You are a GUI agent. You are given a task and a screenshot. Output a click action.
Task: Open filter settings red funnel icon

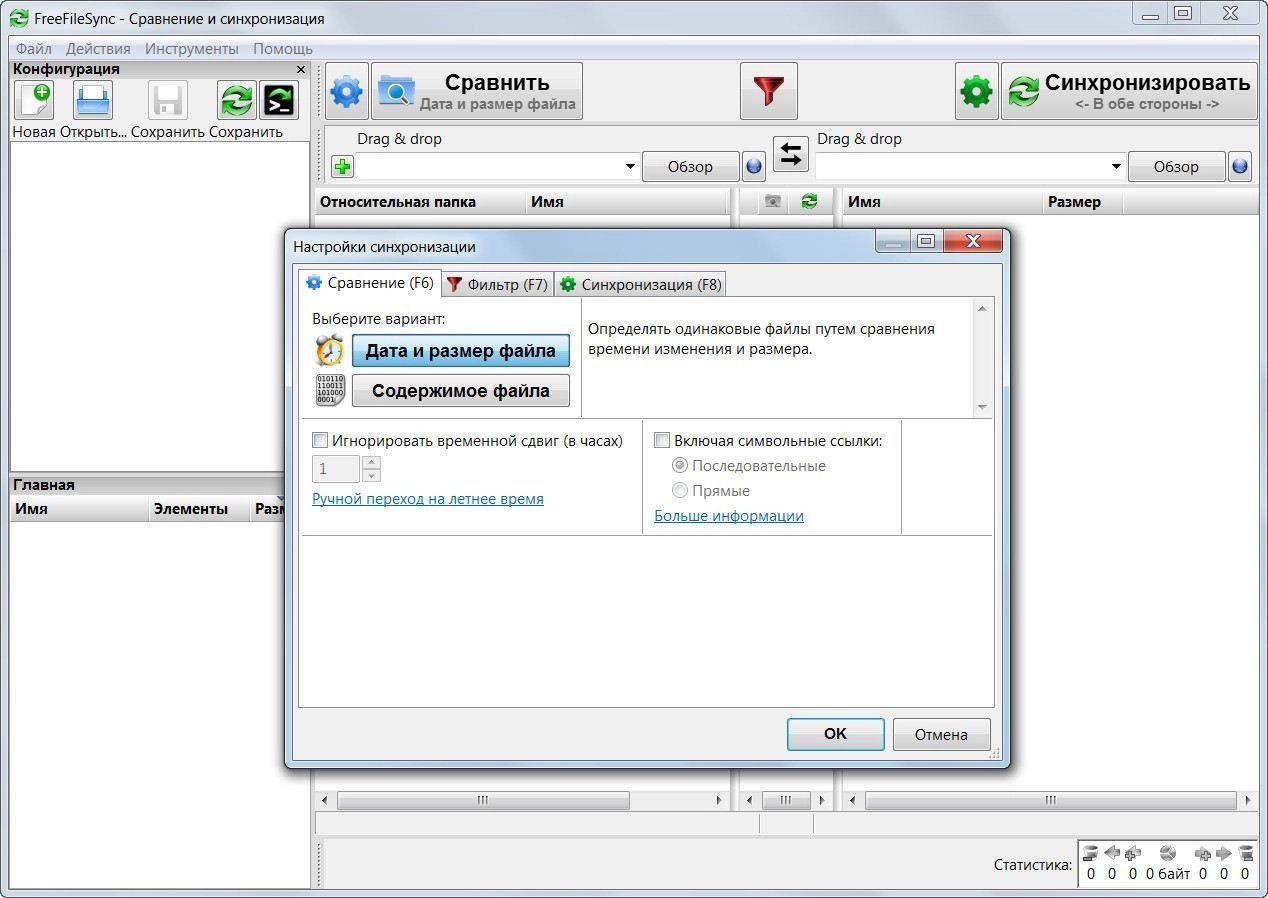click(768, 91)
